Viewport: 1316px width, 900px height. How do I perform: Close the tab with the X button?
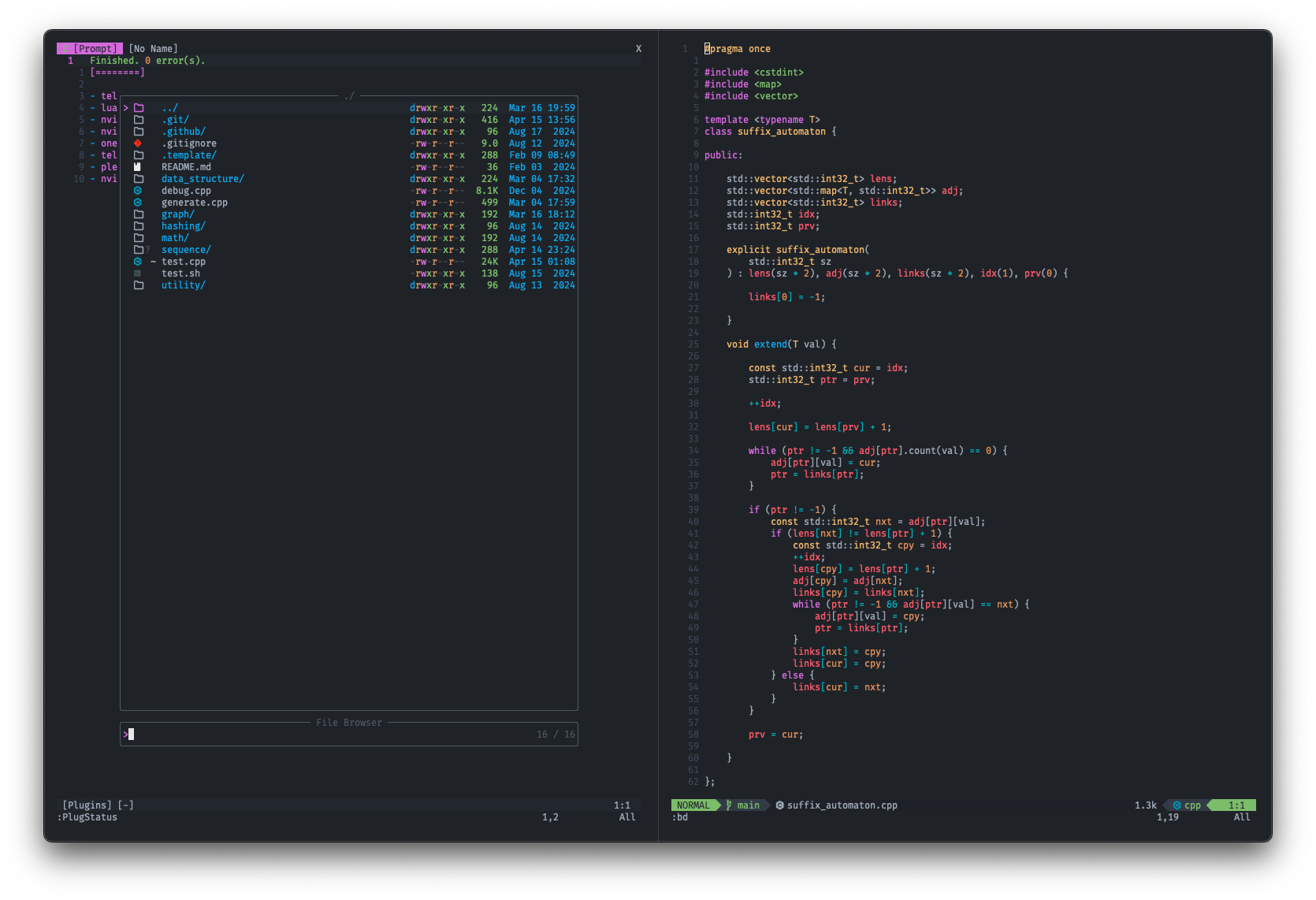[x=638, y=49]
